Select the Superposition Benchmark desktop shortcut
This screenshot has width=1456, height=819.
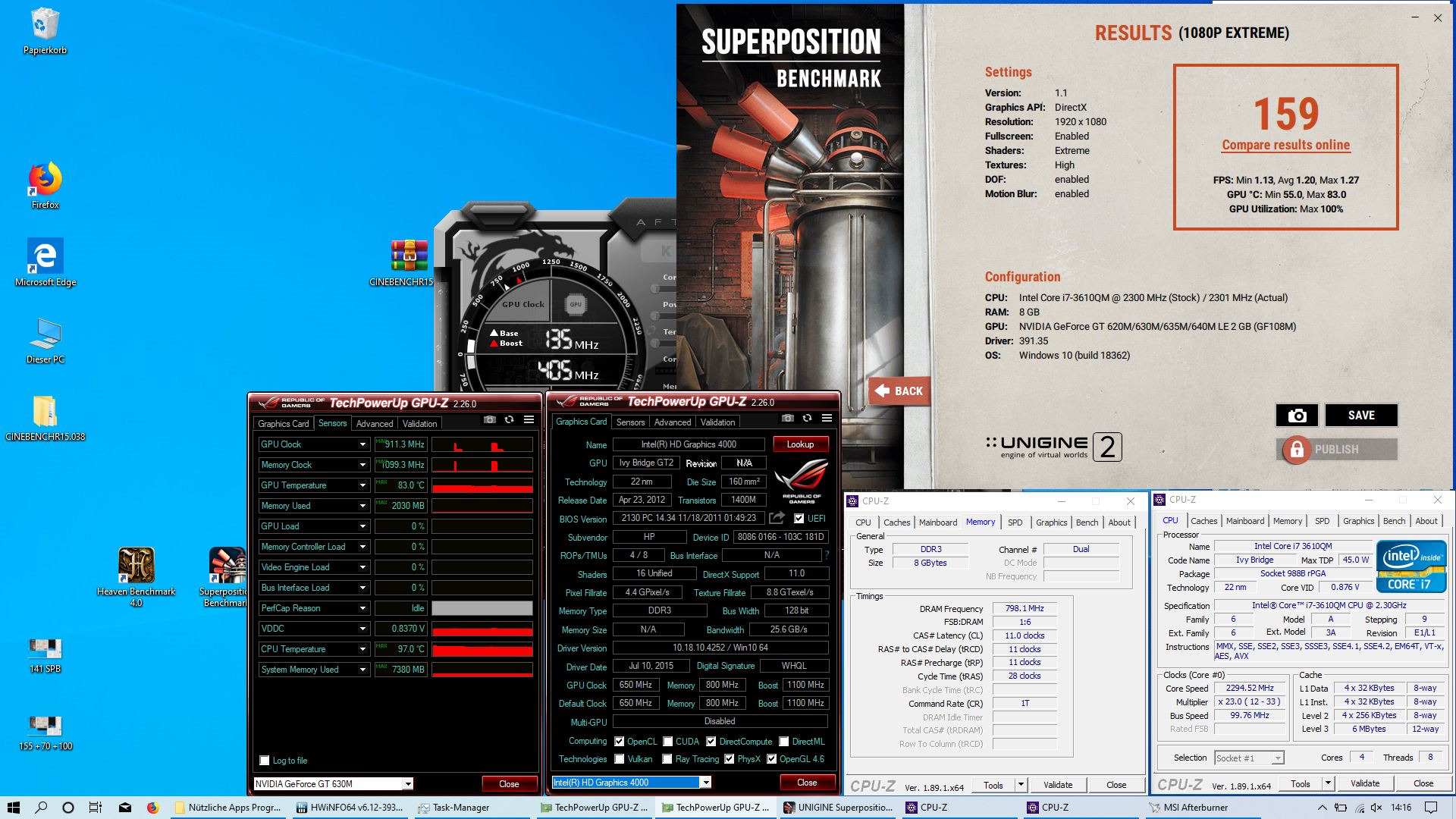coord(226,576)
